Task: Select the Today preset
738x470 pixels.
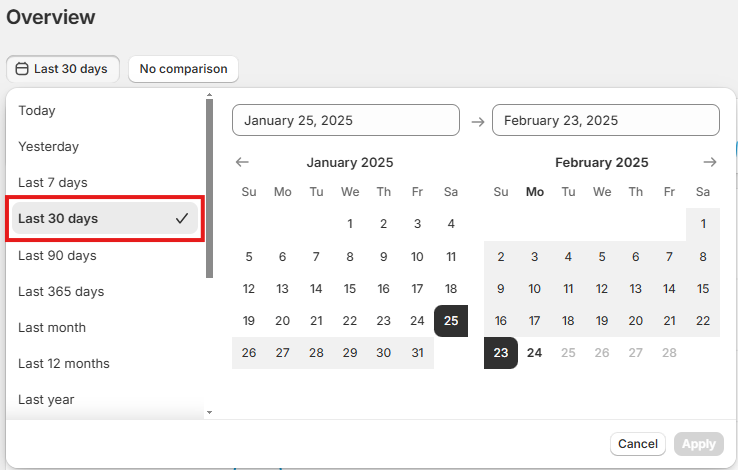Action: (x=37, y=111)
